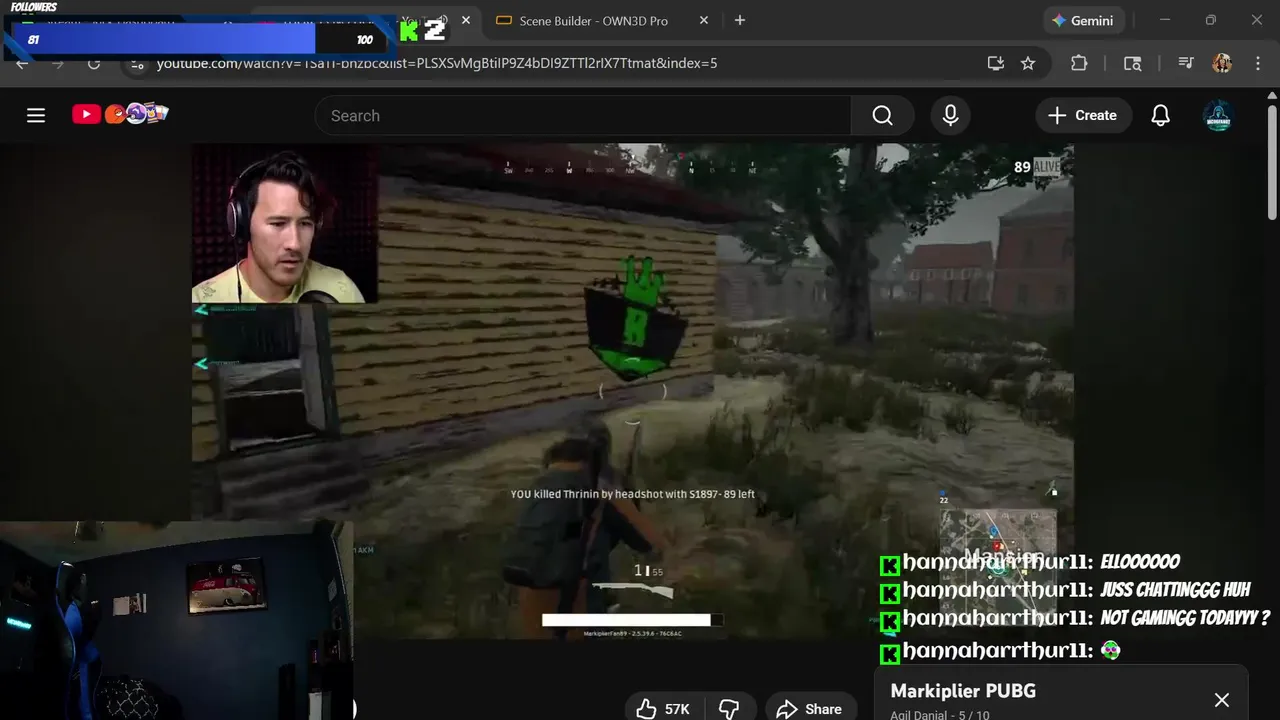
Task: Open the YouTube hamburger guide menu
Action: (36, 115)
